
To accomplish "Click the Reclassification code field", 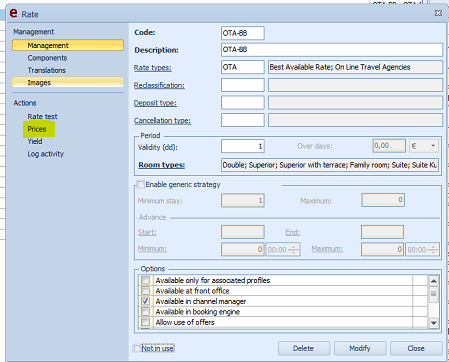I will [x=243, y=85].
